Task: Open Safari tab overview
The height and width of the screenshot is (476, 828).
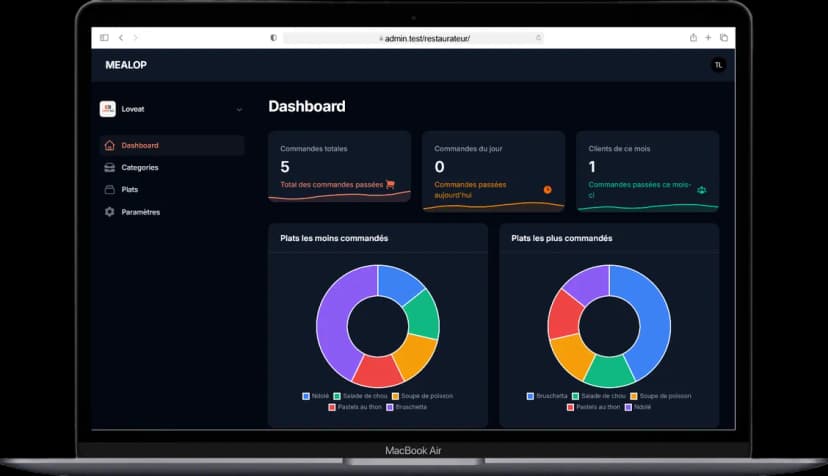Action: point(724,37)
